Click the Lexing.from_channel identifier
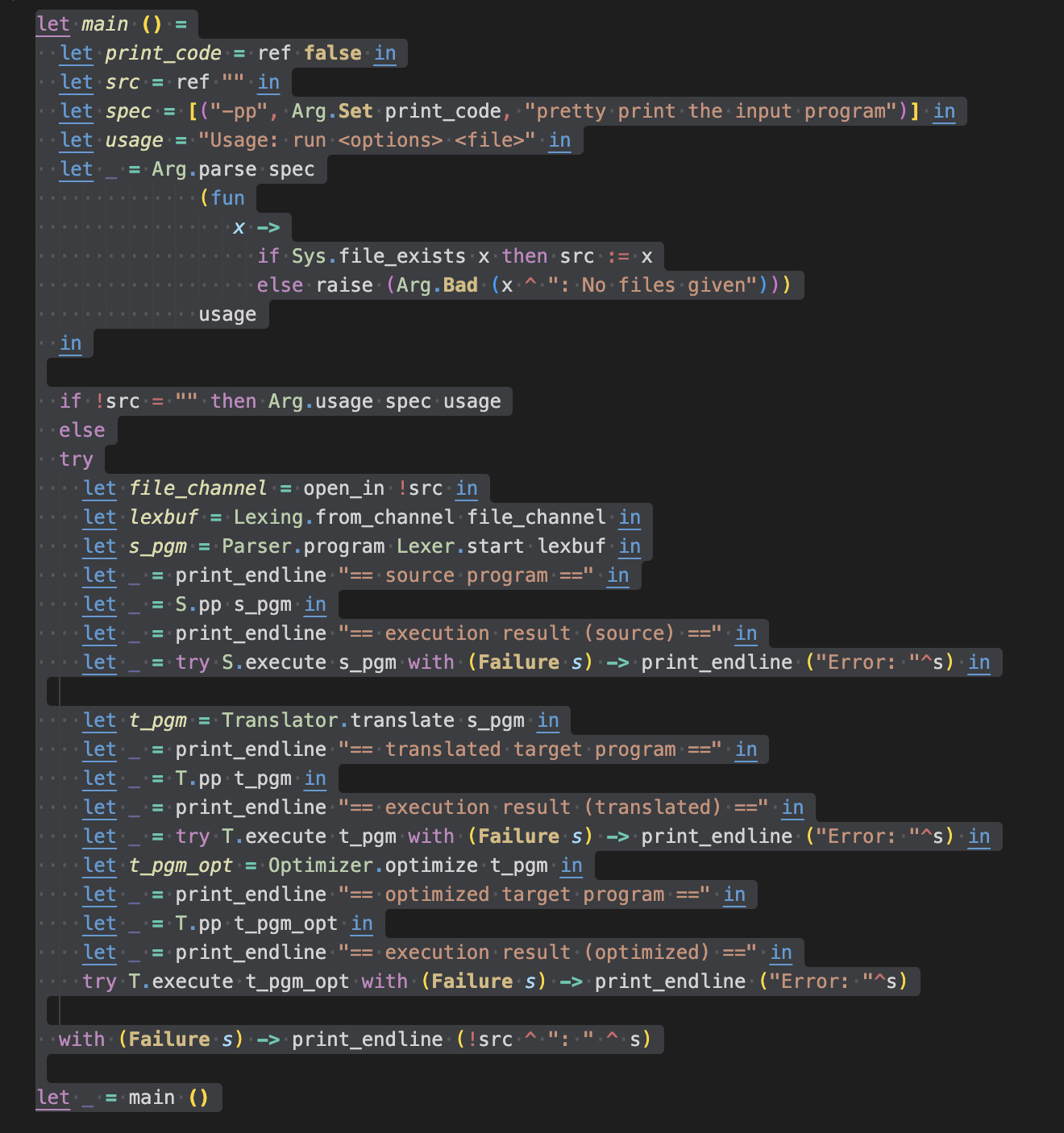Screen dimensions: 1064x1133 [x=342, y=517]
